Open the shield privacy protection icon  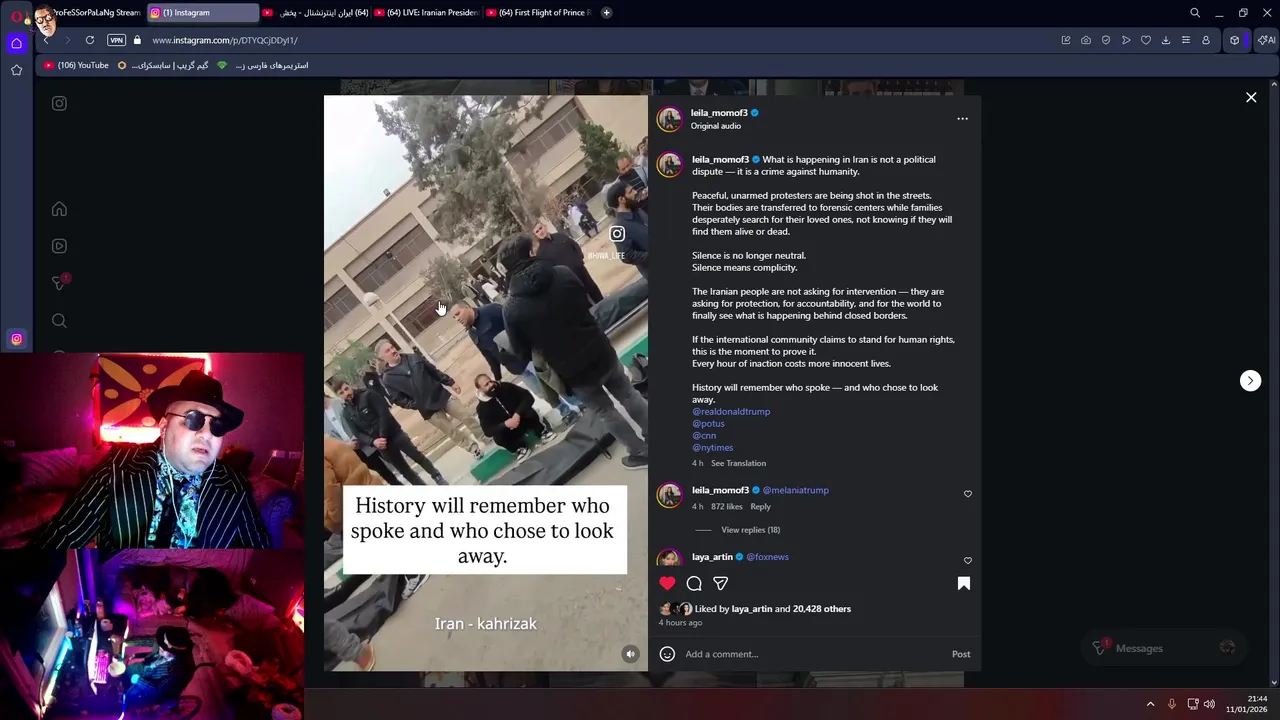1106,40
